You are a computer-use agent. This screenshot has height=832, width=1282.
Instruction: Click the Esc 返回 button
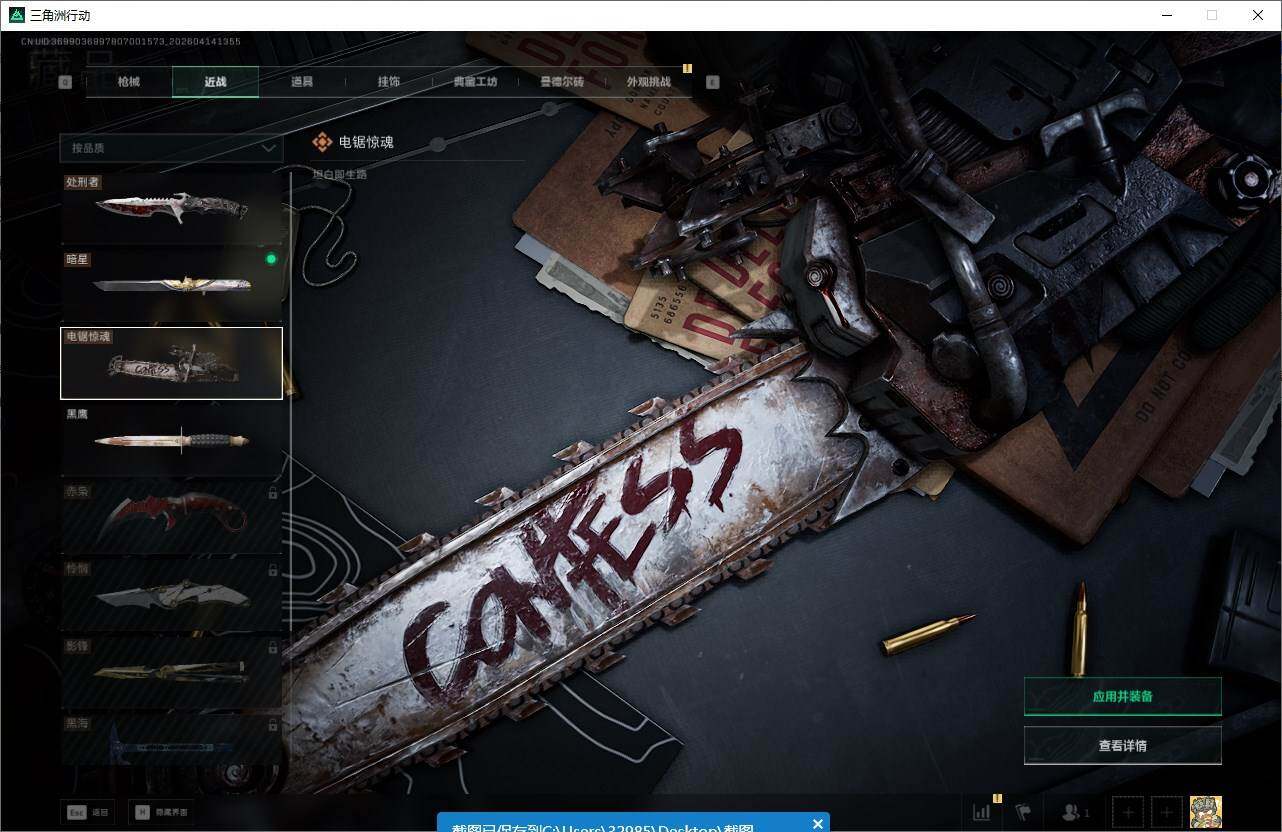87,812
